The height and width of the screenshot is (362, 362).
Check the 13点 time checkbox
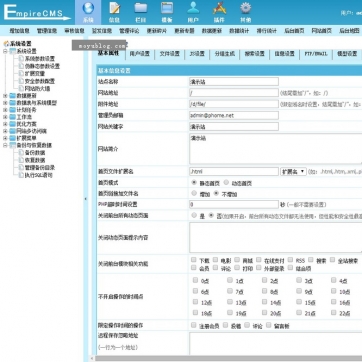coord(230,302)
